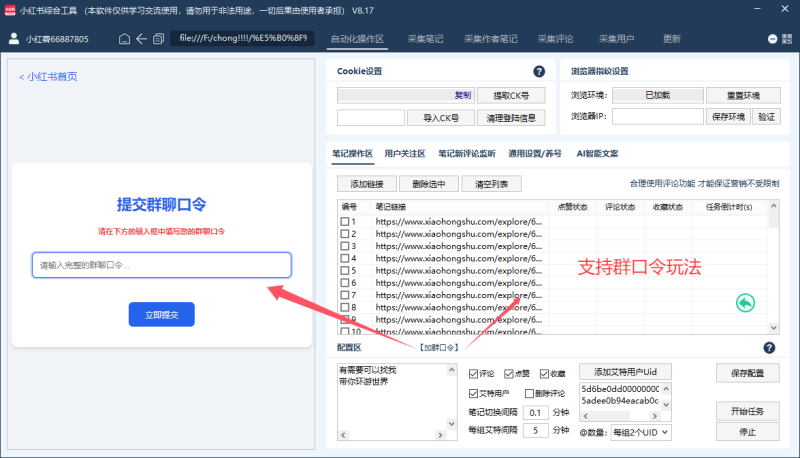Click the grid icon at top right
The height and width of the screenshot is (458, 800).
(x=787, y=39)
